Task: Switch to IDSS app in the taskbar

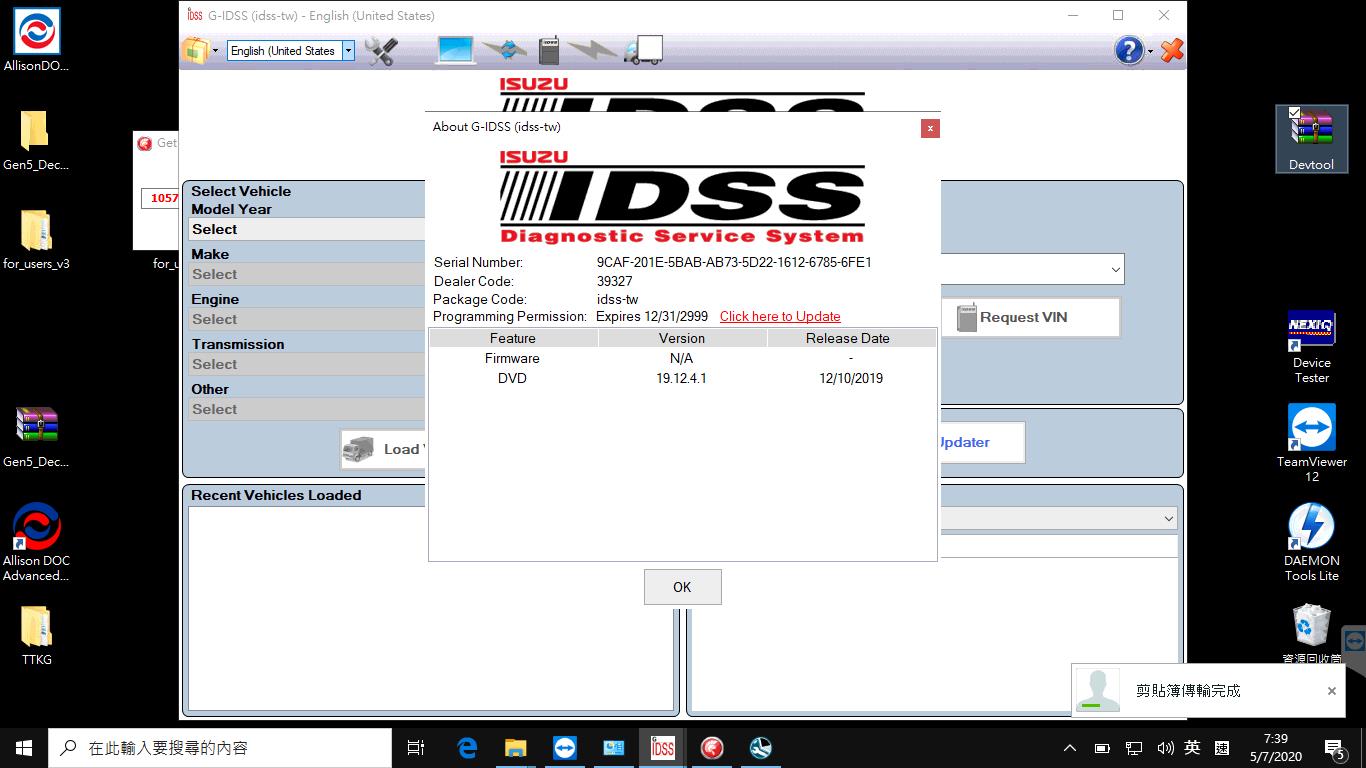Action: click(663, 748)
